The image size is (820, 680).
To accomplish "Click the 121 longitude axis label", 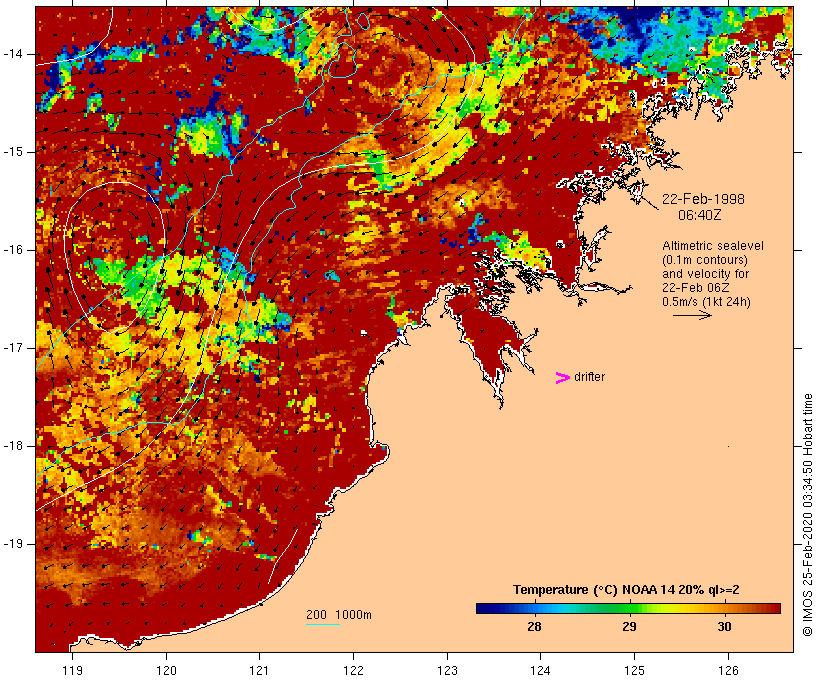I will click(x=259, y=670).
